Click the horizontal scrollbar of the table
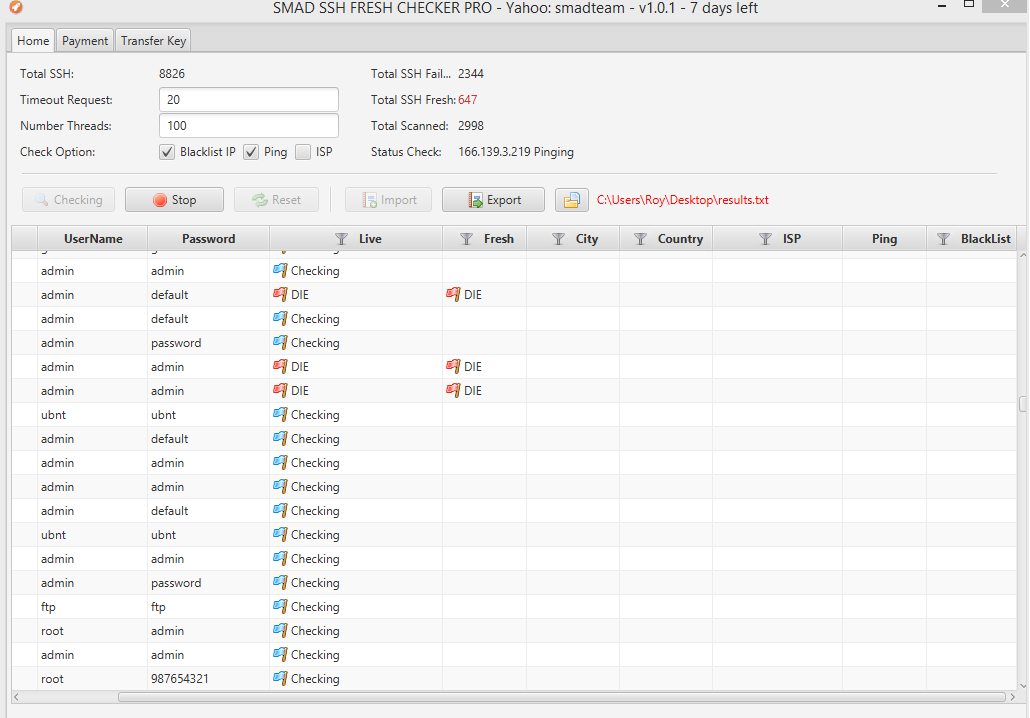Screen dimensions: 1030x718 562,697
